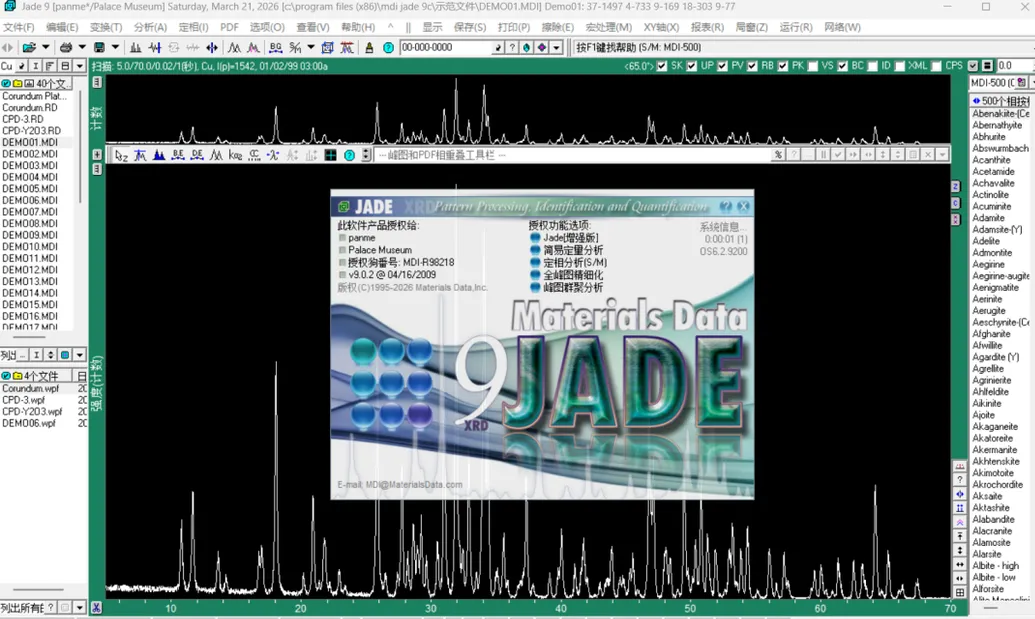Click the BE toolbar icon
The width and height of the screenshot is (1035, 619).
[178, 155]
